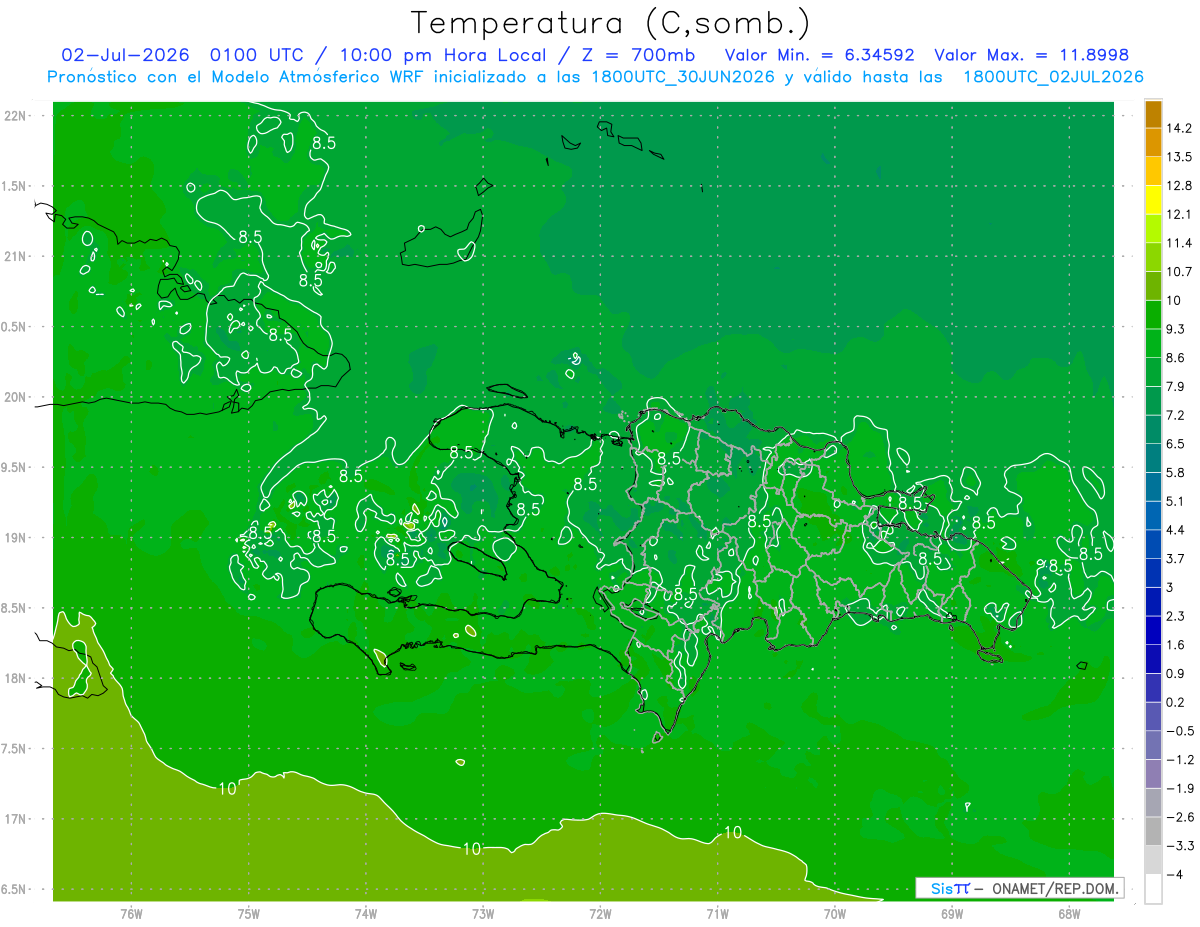1200x927 pixels.
Task: Click the "5.1" color bar value
Action: pyautogui.click(x=1176, y=501)
